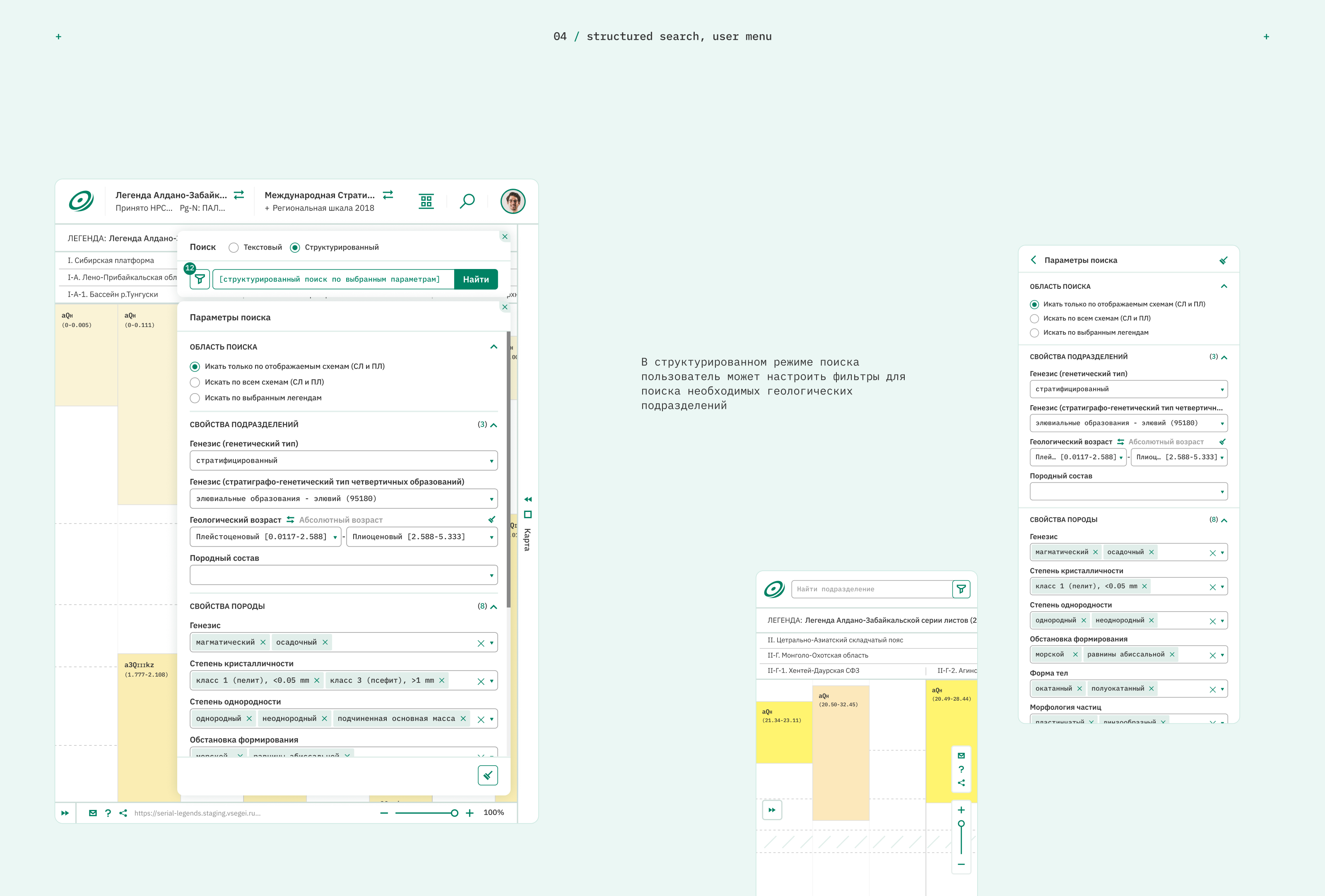This screenshot has height=896, width=1325.
Task: Collapse СВОЙСТВА ПОРОДЫ section in desktop panel
Action: tap(494, 606)
